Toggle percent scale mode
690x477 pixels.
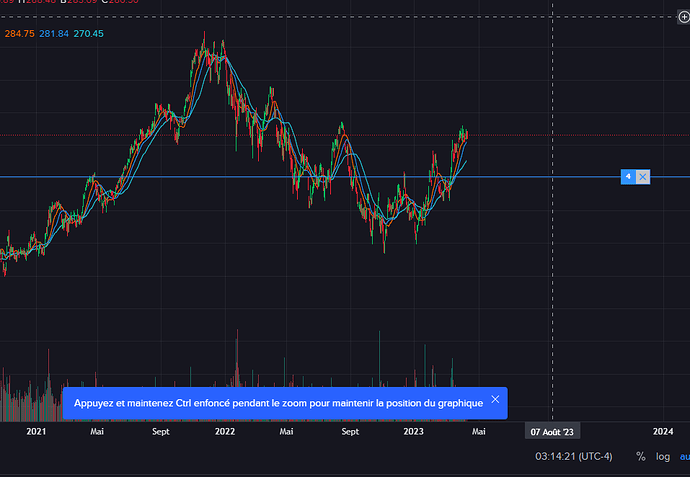point(640,457)
